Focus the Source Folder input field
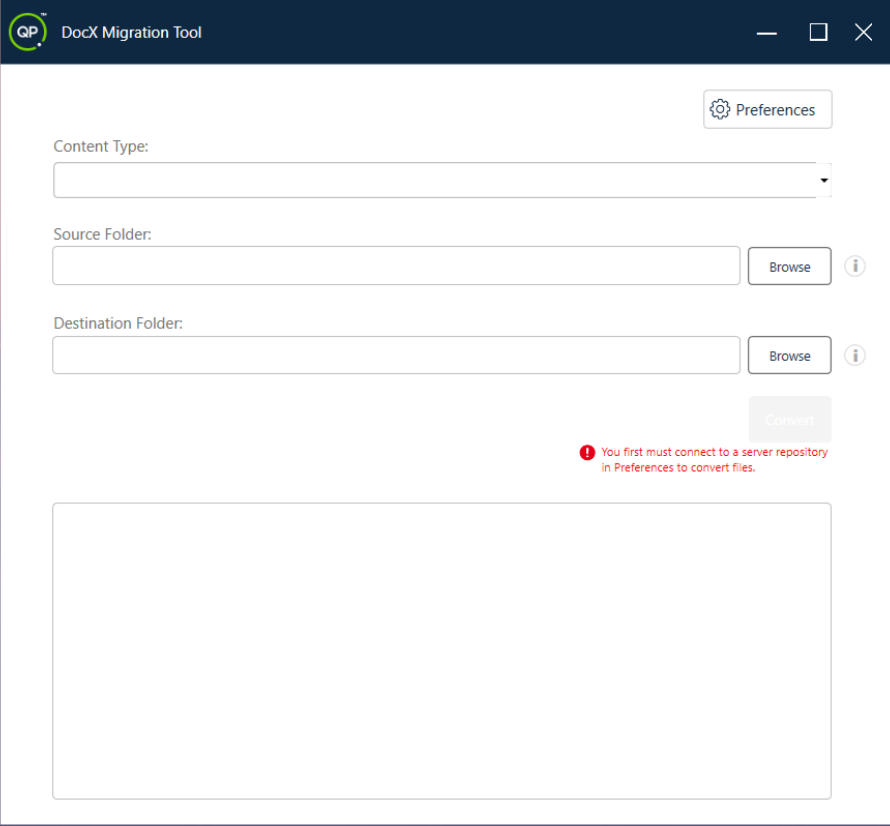This screenshot has width=890, height=826. tap(396, 266)
